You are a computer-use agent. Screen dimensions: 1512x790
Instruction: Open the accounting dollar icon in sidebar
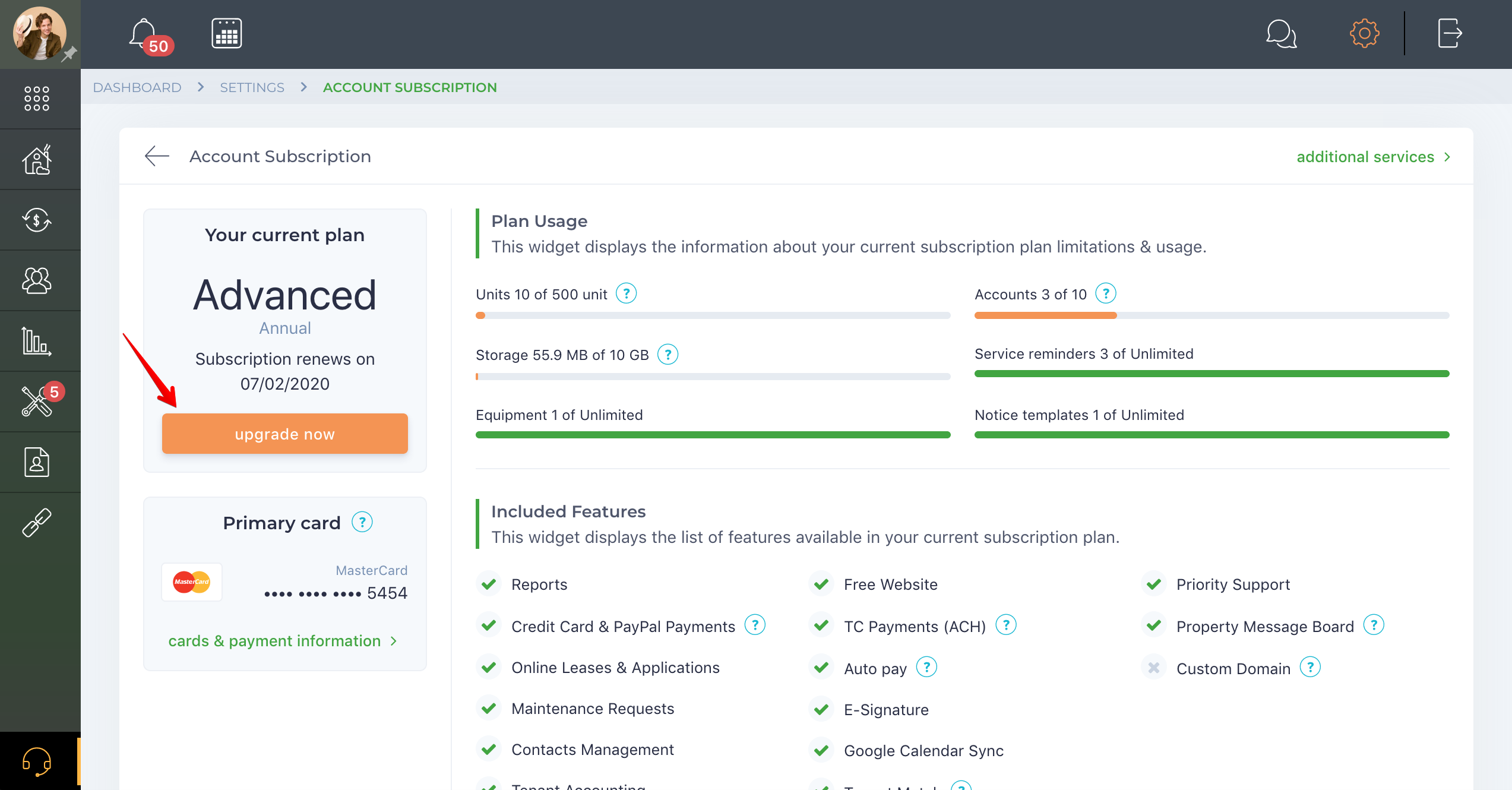[x=37, y=220]
